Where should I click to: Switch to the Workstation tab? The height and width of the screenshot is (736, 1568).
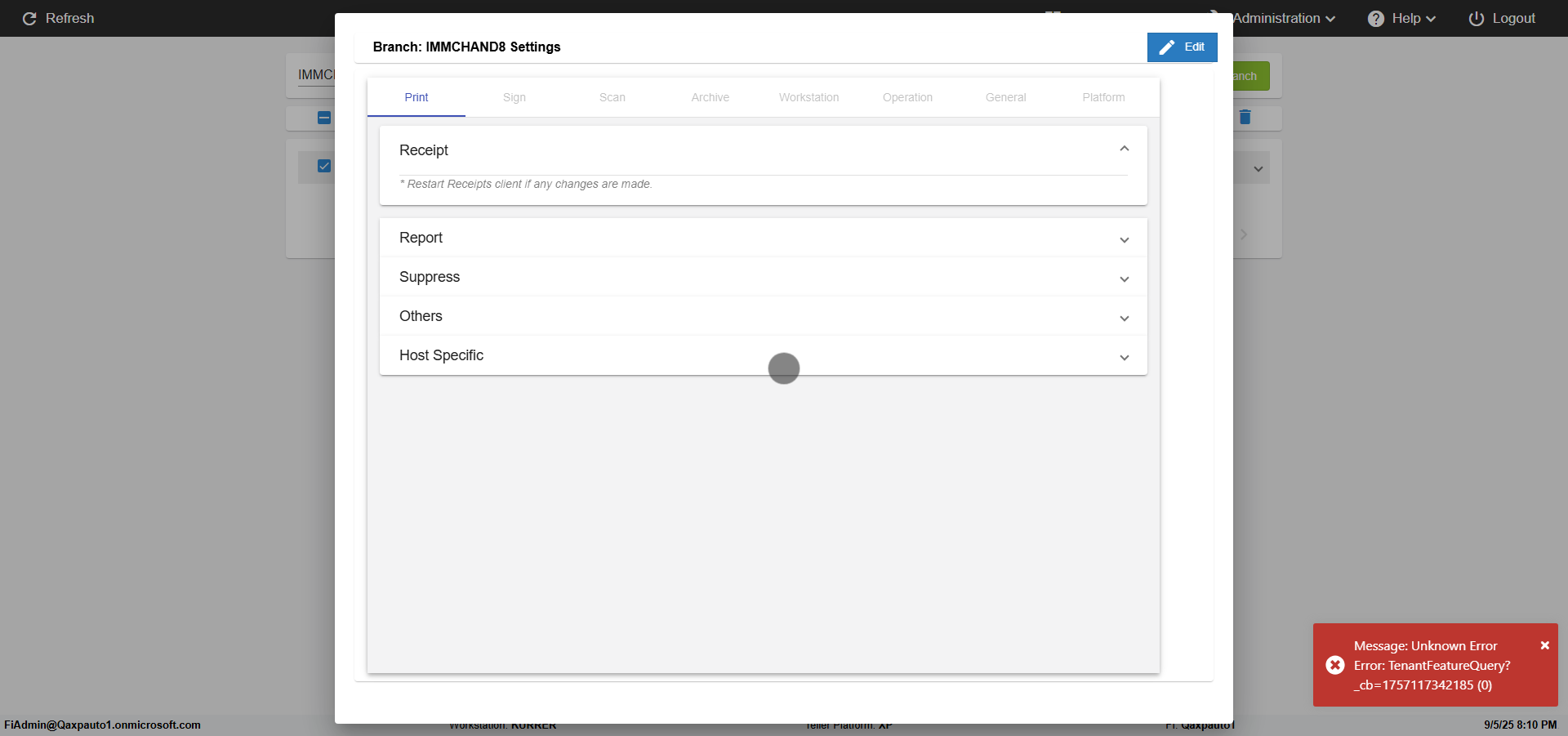click(x=808, y=97)
